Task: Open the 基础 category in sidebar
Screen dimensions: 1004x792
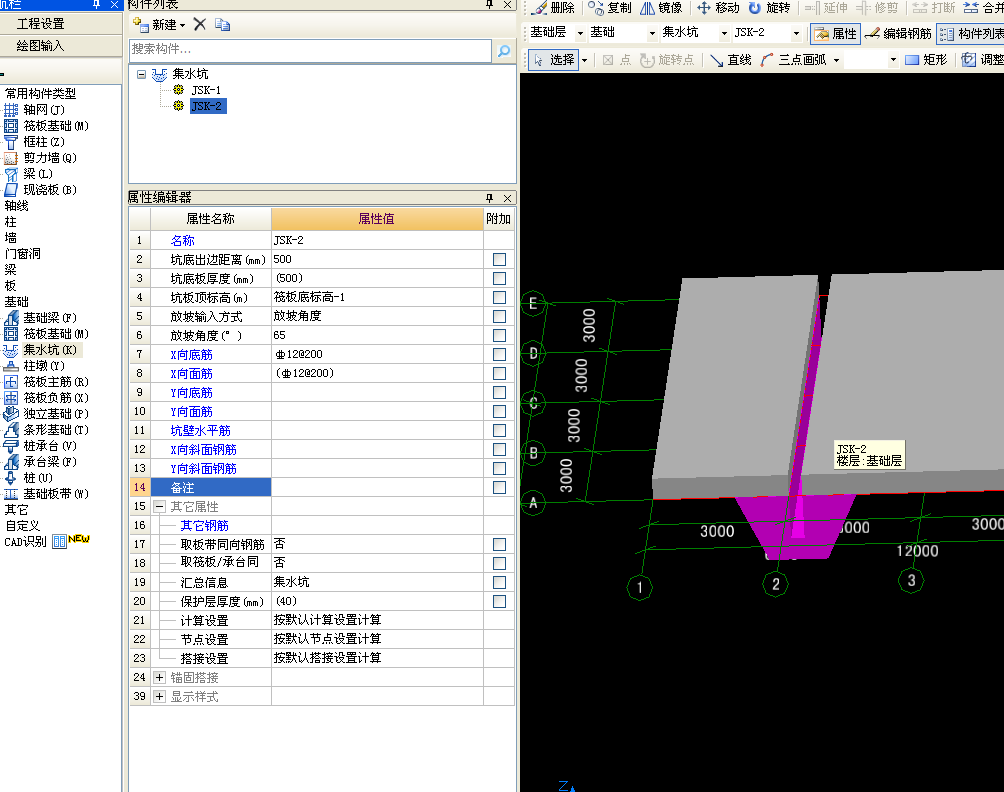Action: click(17, 302)
